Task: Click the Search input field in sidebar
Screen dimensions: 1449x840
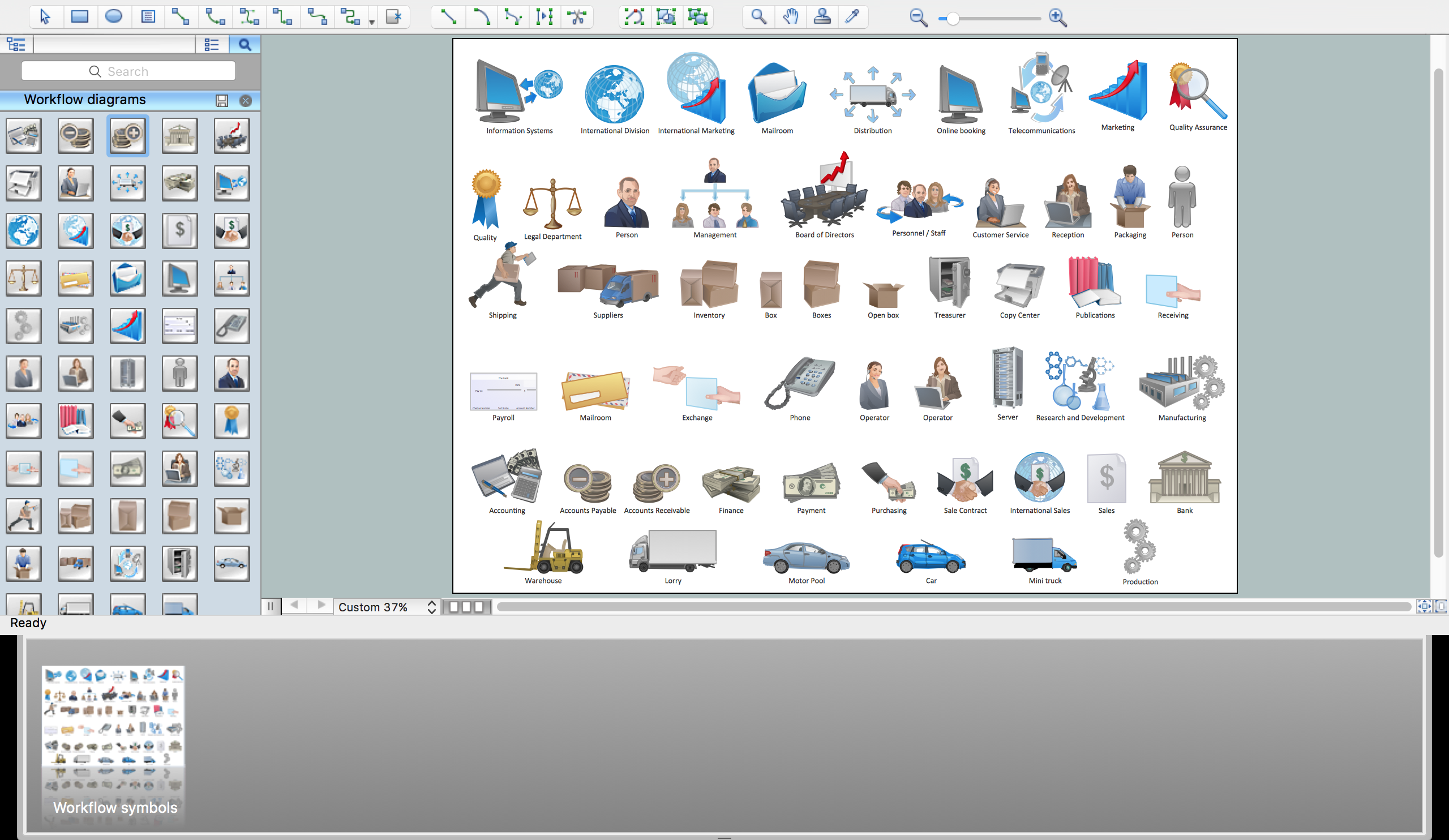Action: 128,71
